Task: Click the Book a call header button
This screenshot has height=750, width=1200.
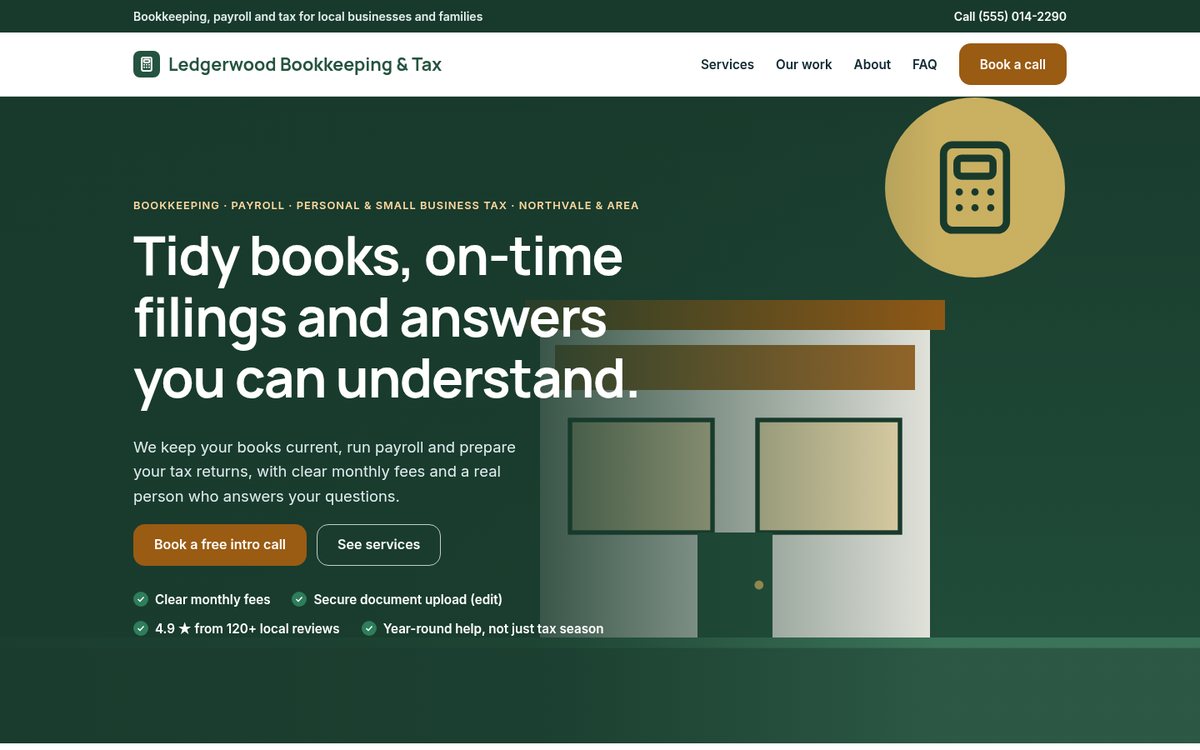Action: point(1013,64)
